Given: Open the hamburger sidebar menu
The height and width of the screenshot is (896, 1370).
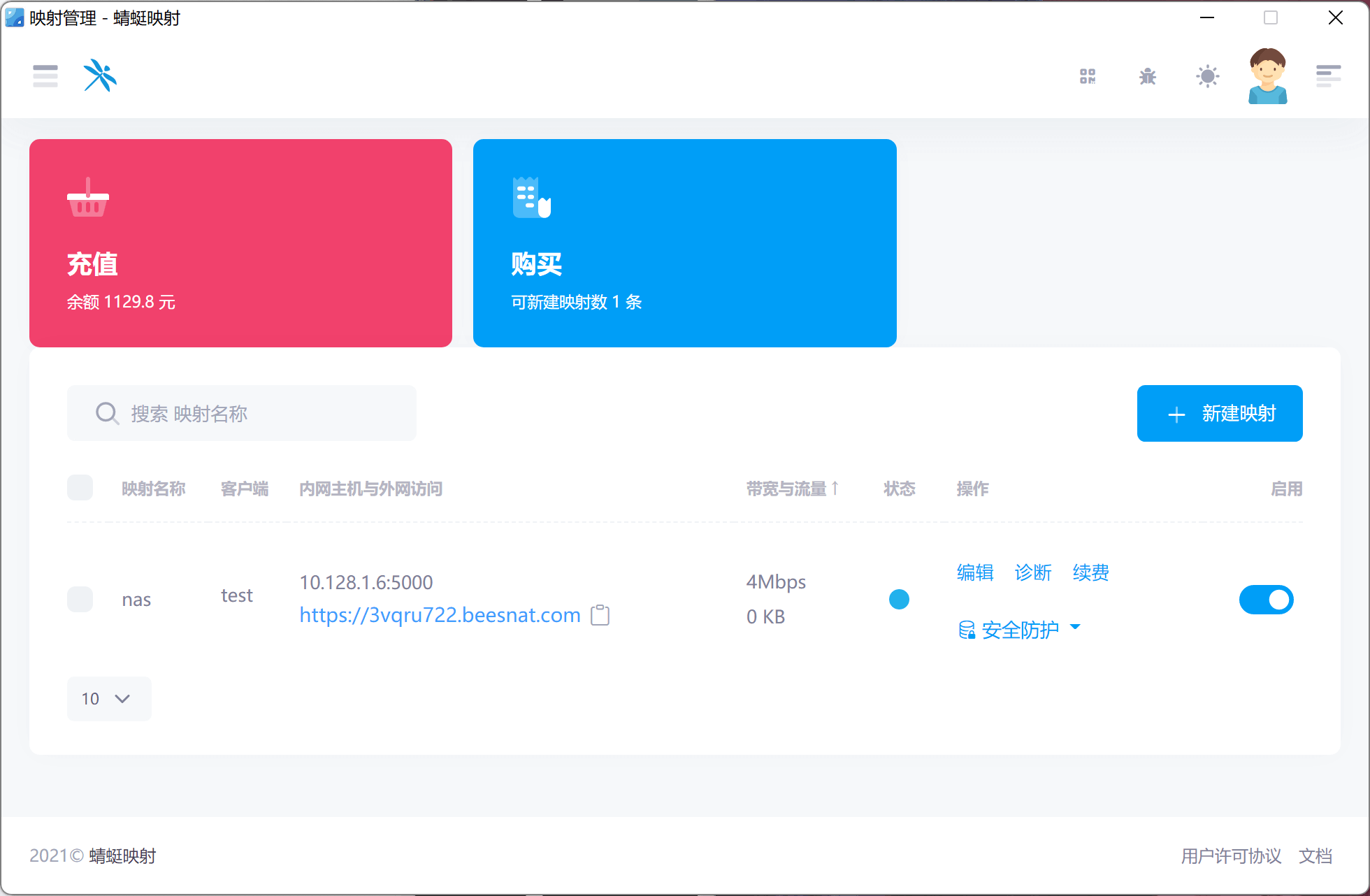Looking at the screenshot, I should coord(45,75).
